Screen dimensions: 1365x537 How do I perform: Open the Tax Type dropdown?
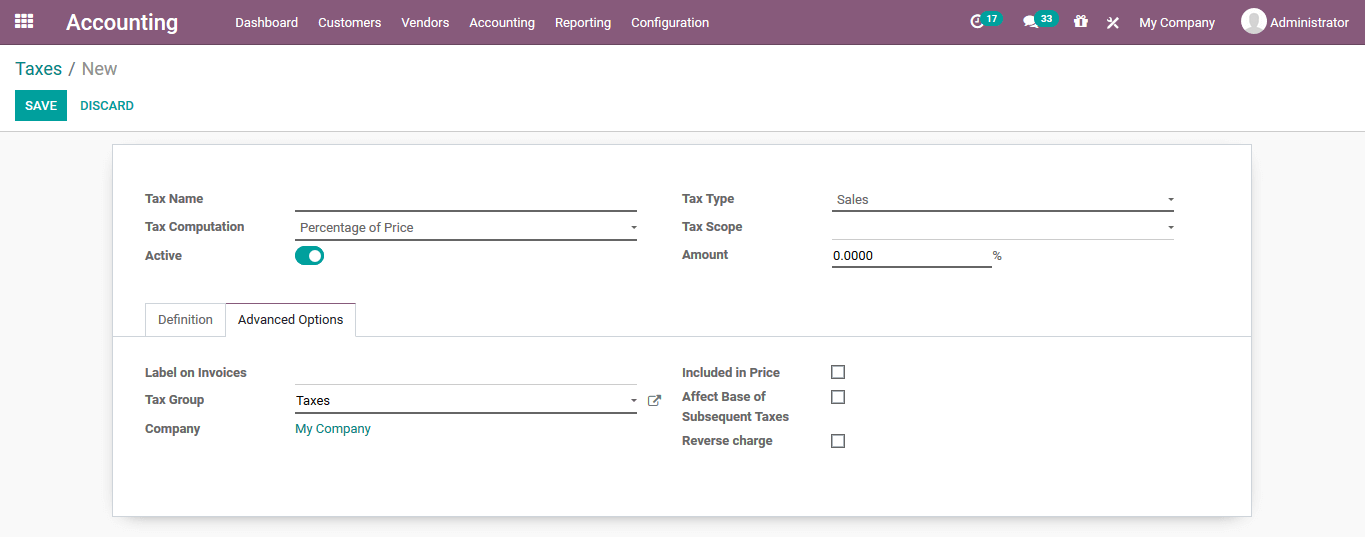[x=1002, y=200]
